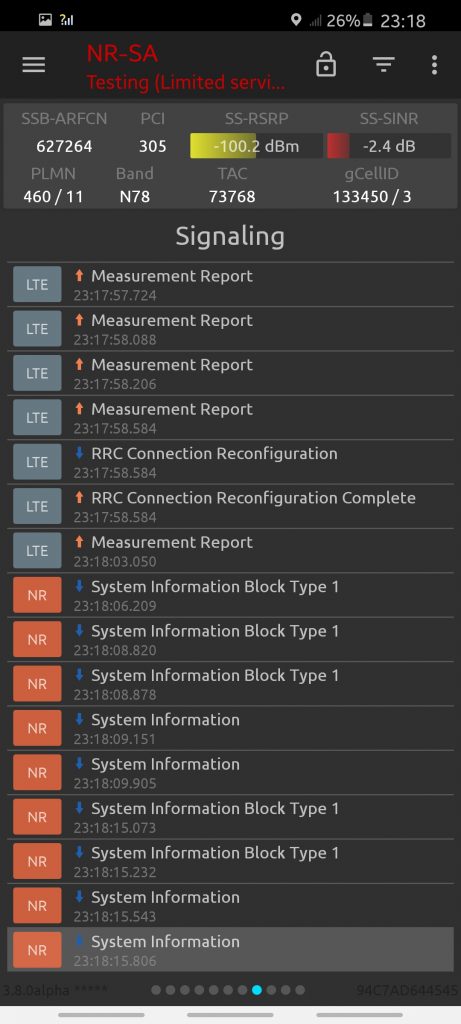Tap the SS-SINR -2.4 dB bar

click(389, 146)
